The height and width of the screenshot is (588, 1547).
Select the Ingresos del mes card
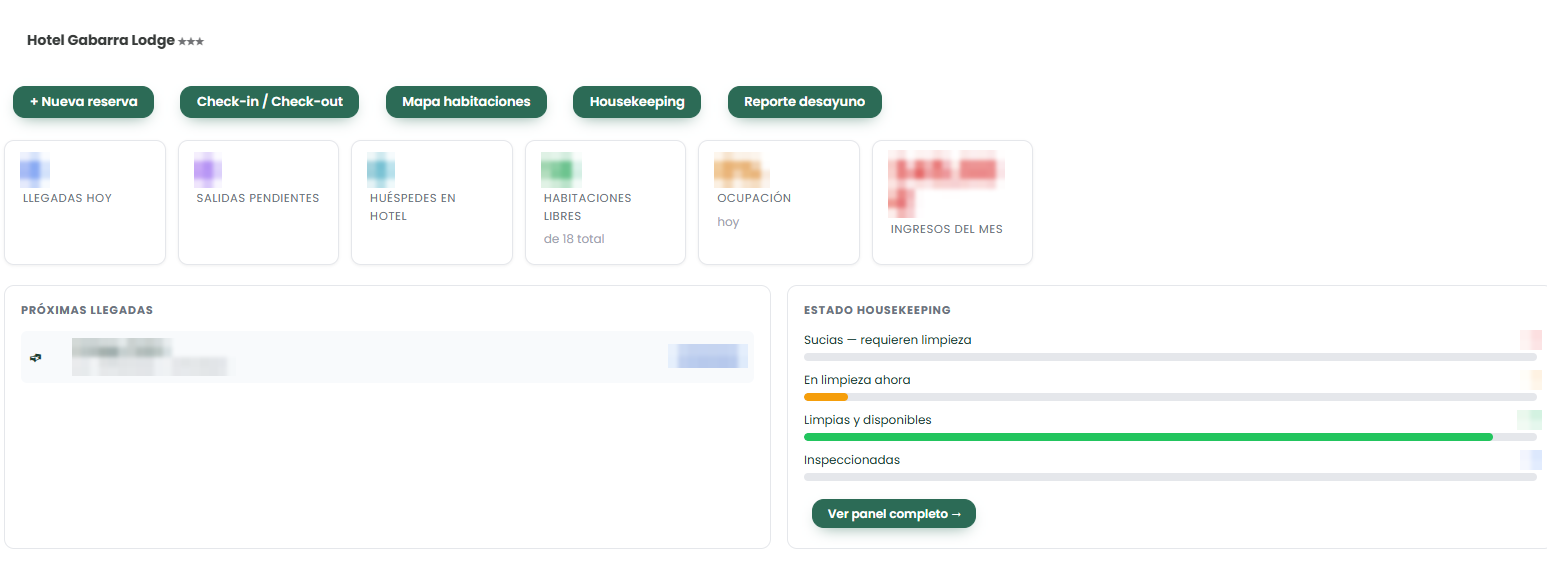point(952,203)
